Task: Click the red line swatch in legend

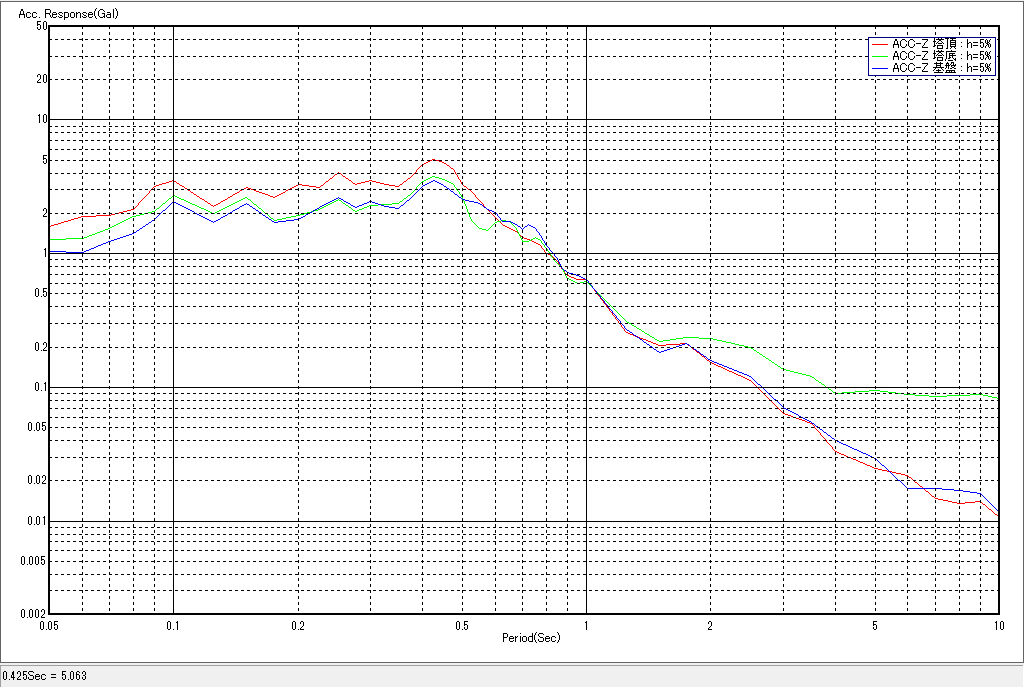Action: click(x=879, y=44)
